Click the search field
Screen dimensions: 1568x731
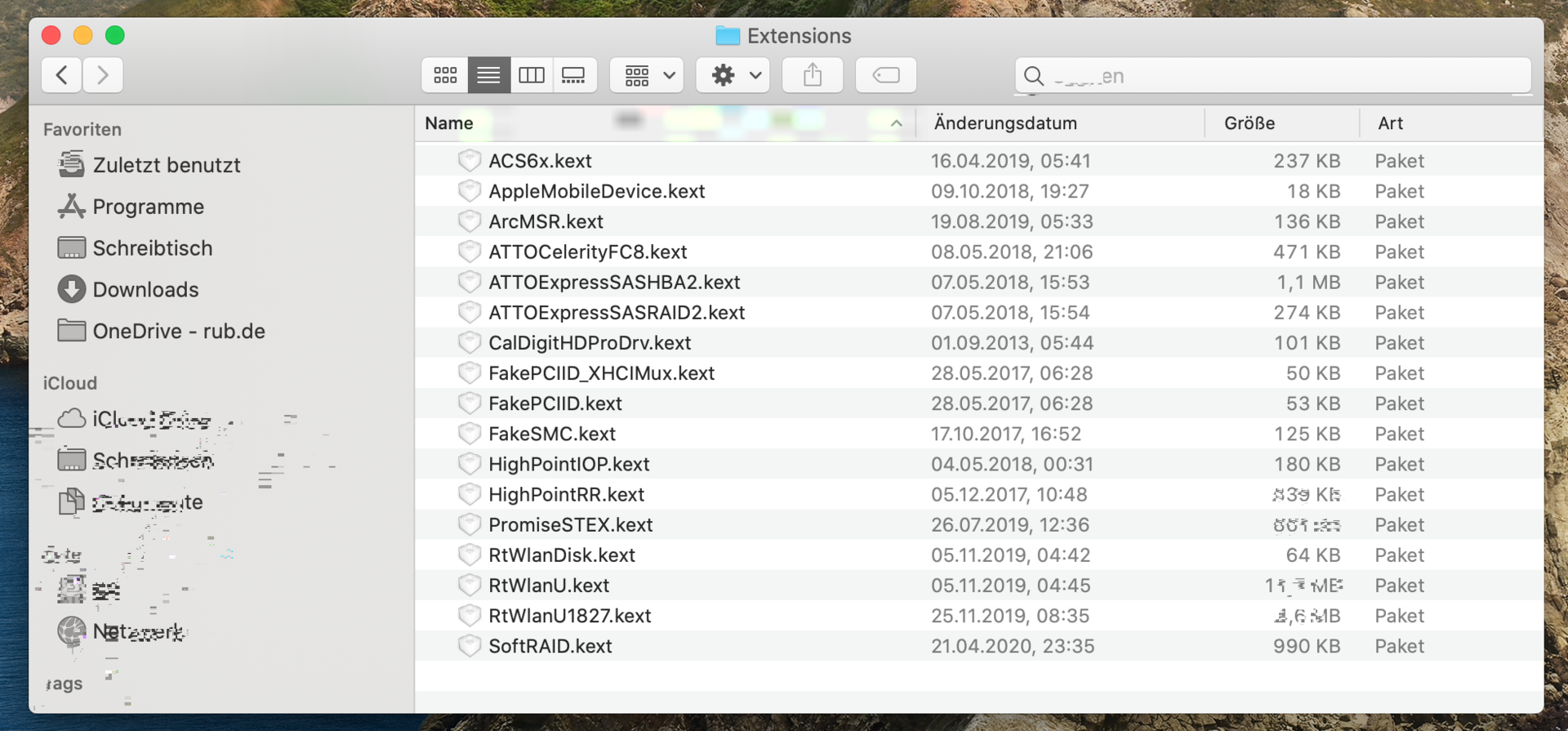click(x=1272, y=76)
